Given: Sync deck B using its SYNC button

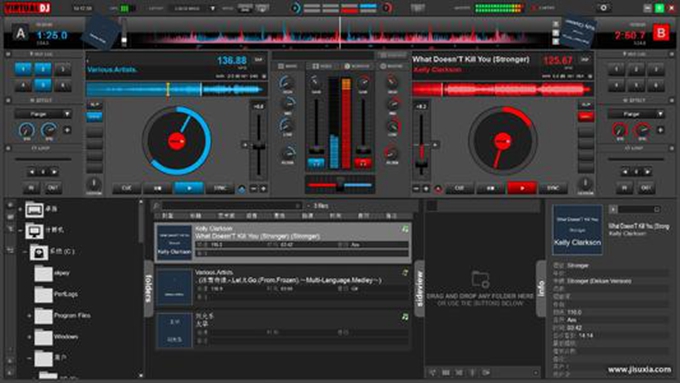Looking at the screenshot, I should (x=553, y=188).
